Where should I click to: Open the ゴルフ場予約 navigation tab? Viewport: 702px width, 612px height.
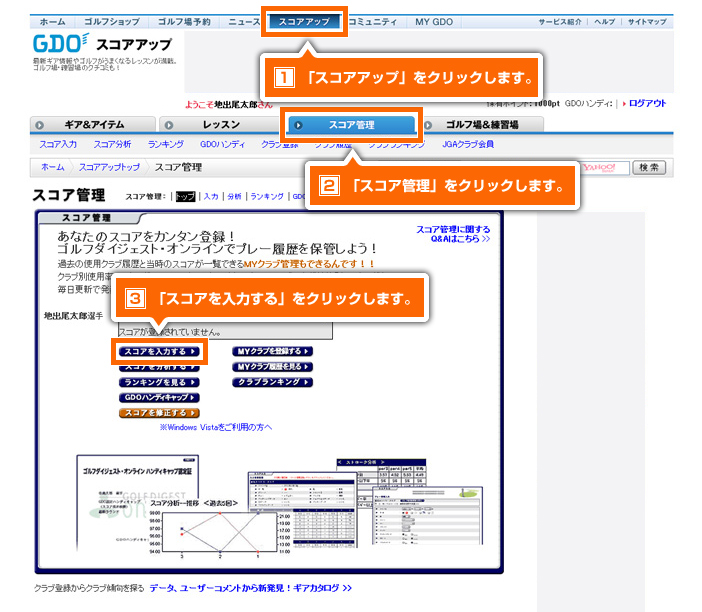point(184,22)
